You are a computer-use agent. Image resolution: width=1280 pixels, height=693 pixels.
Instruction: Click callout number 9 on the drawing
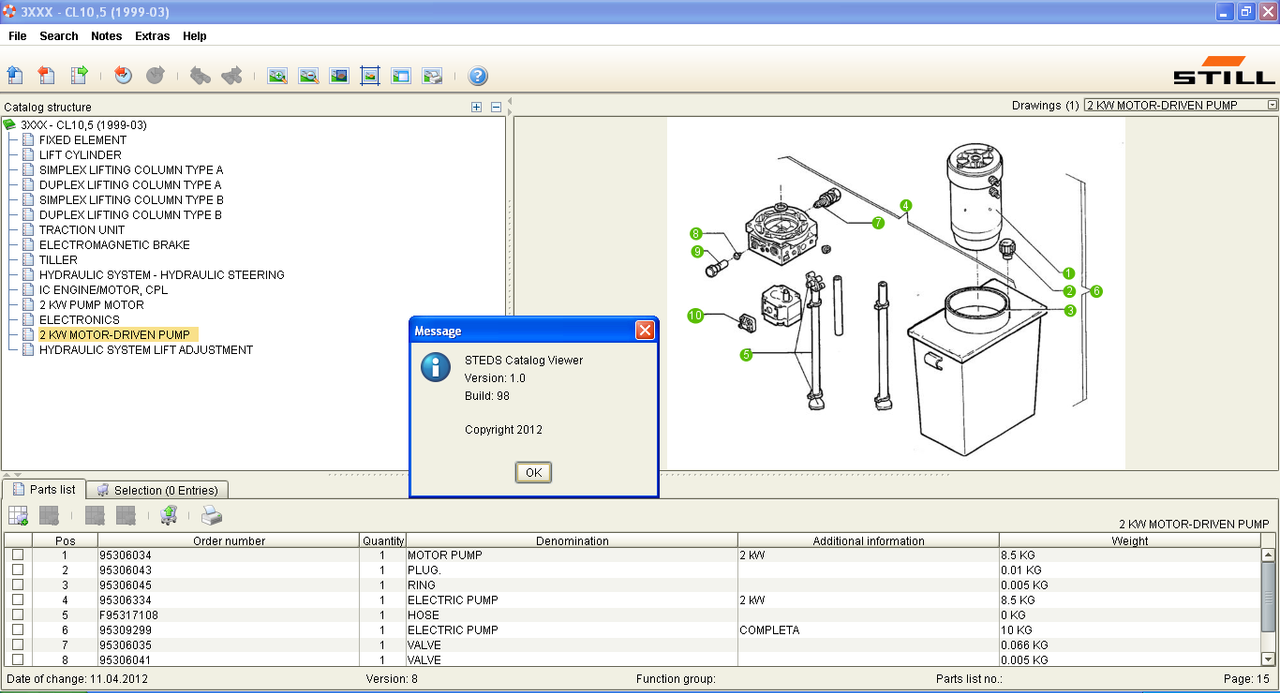coord(698,251)
